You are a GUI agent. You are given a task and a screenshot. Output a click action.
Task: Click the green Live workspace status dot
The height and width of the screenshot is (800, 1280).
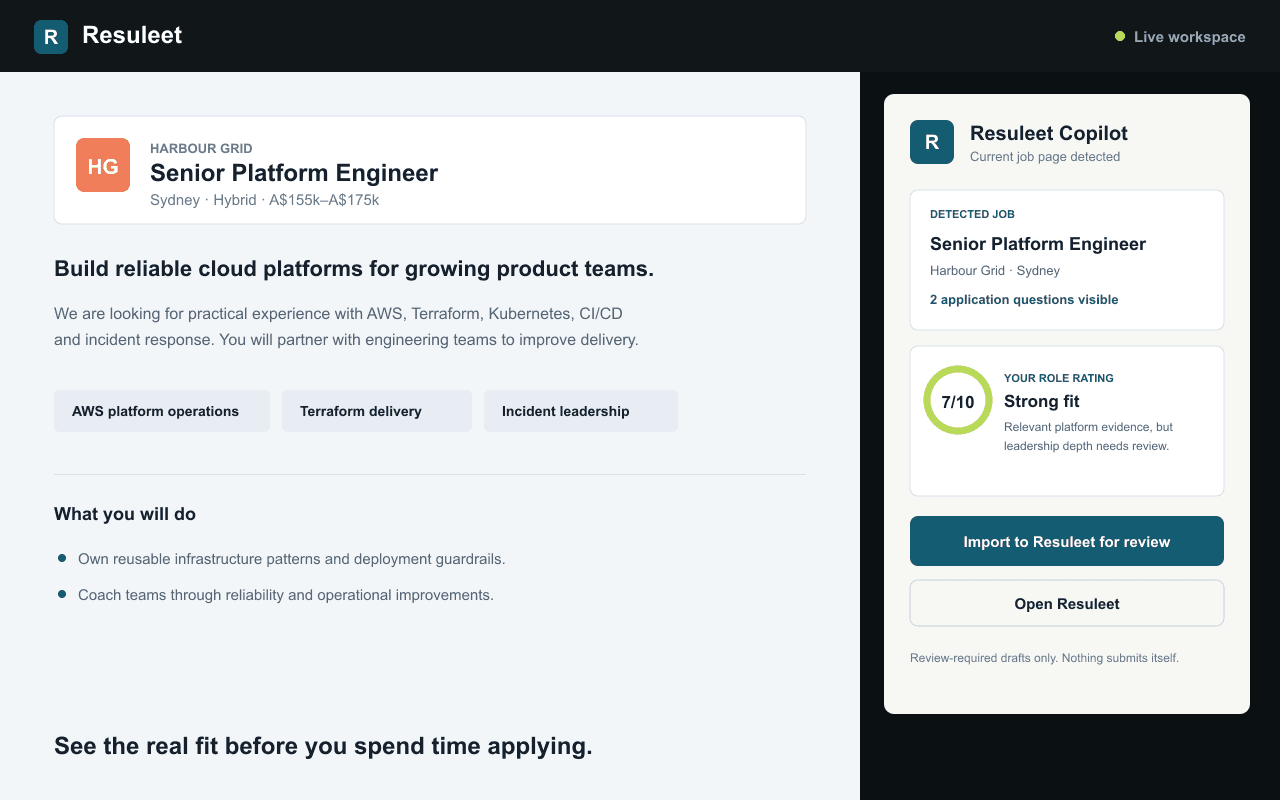click(1120, 37)
